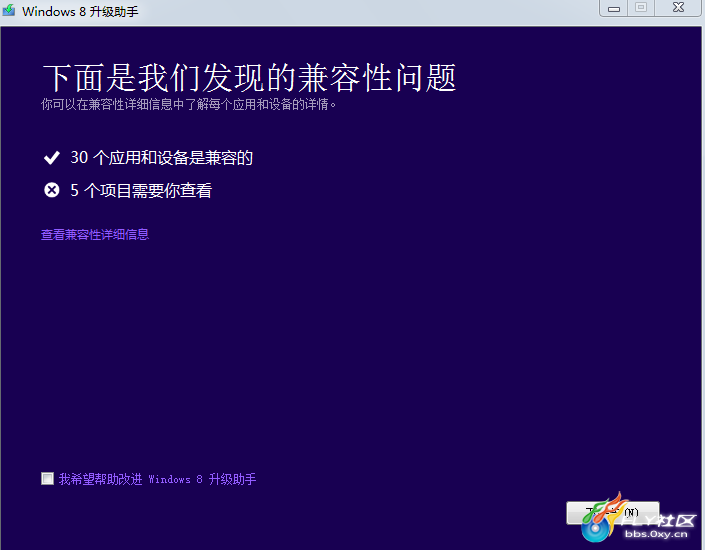The width and height of the screenshot is (705, 550).
Task: Click the heading 下面是我们发现的兼容性问题
Action: 250,78
